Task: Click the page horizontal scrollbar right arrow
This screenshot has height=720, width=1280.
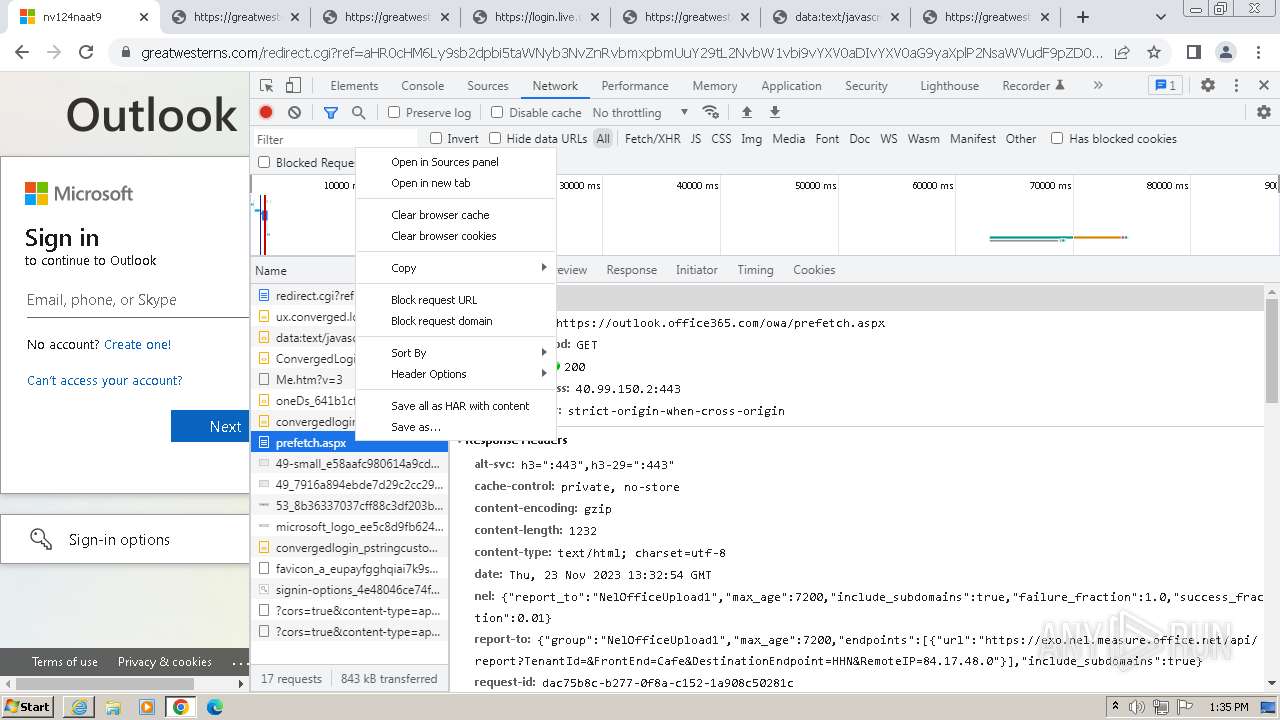Action: point(241,684)
